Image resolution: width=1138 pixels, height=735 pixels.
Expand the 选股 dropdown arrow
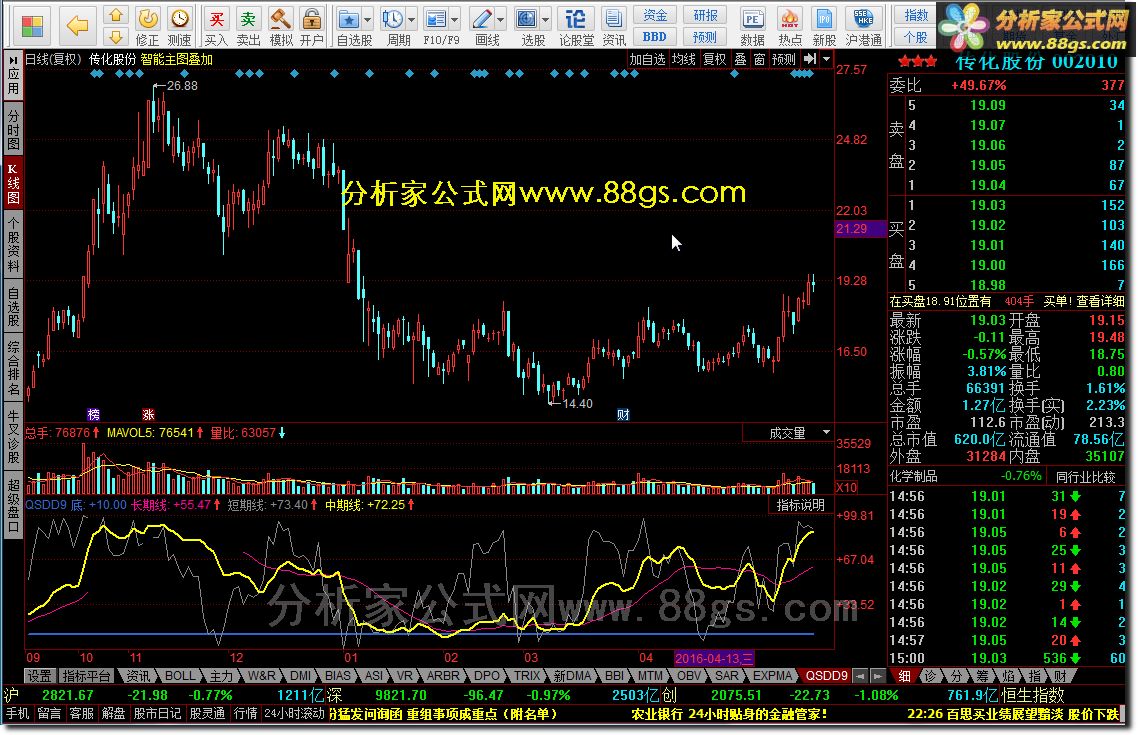coord(546,20)
